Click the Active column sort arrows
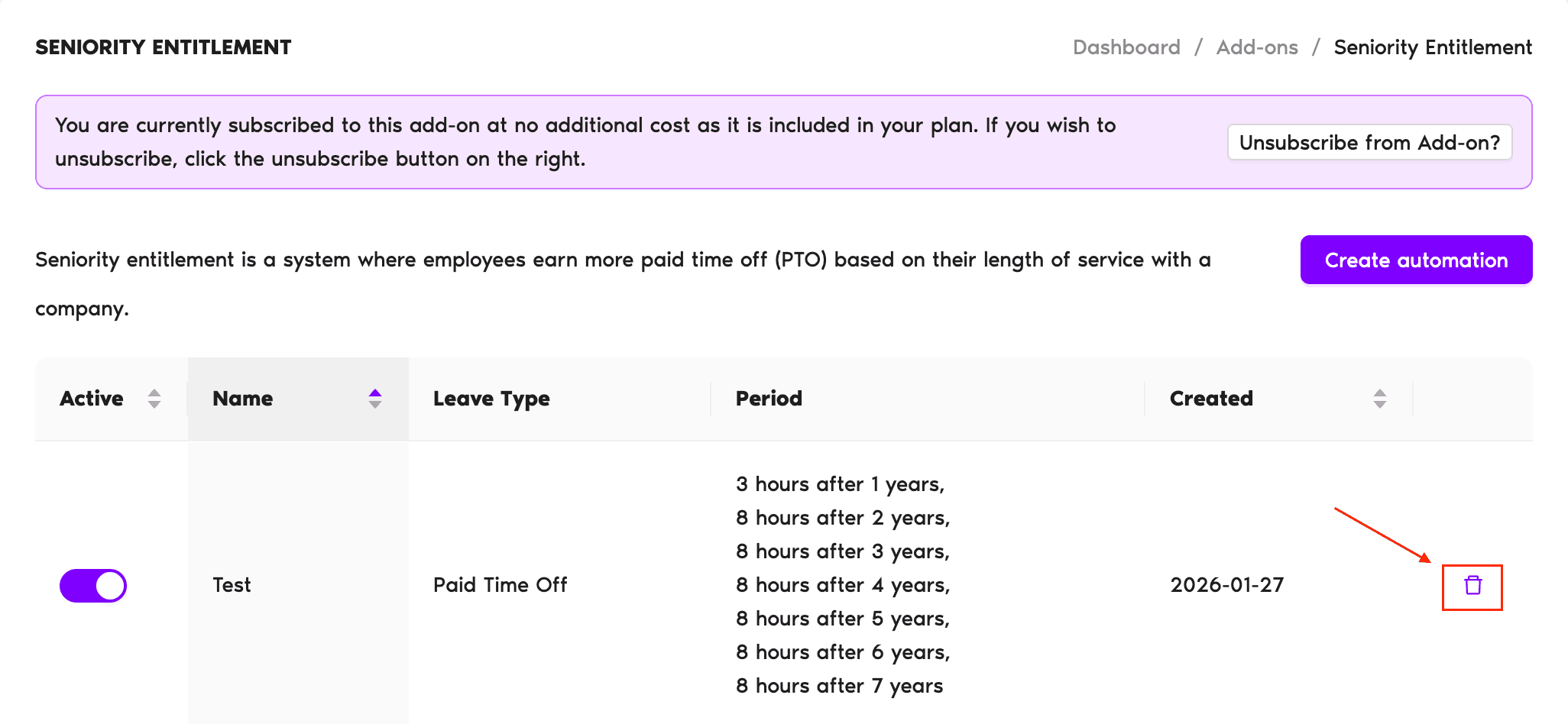The image size is (1568, 724). coord(154,399)
